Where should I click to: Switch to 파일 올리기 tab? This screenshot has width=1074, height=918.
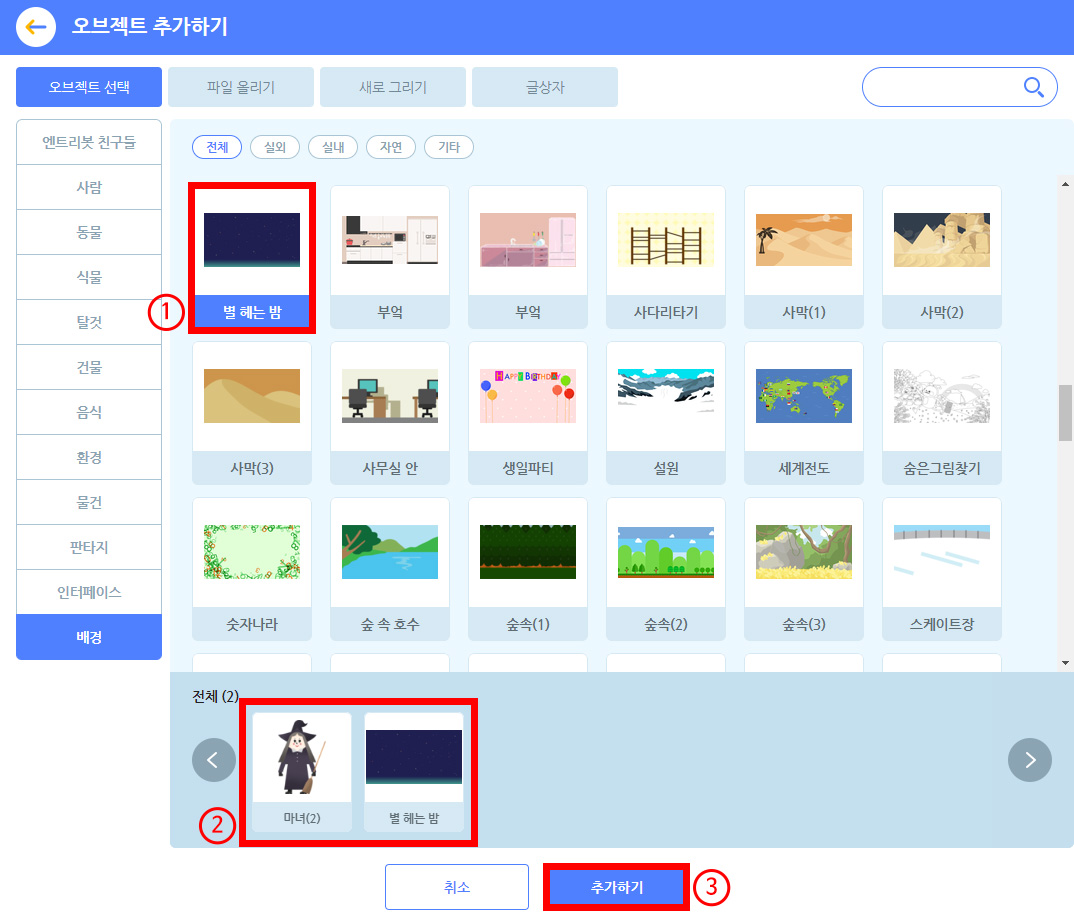click(241, 87)
